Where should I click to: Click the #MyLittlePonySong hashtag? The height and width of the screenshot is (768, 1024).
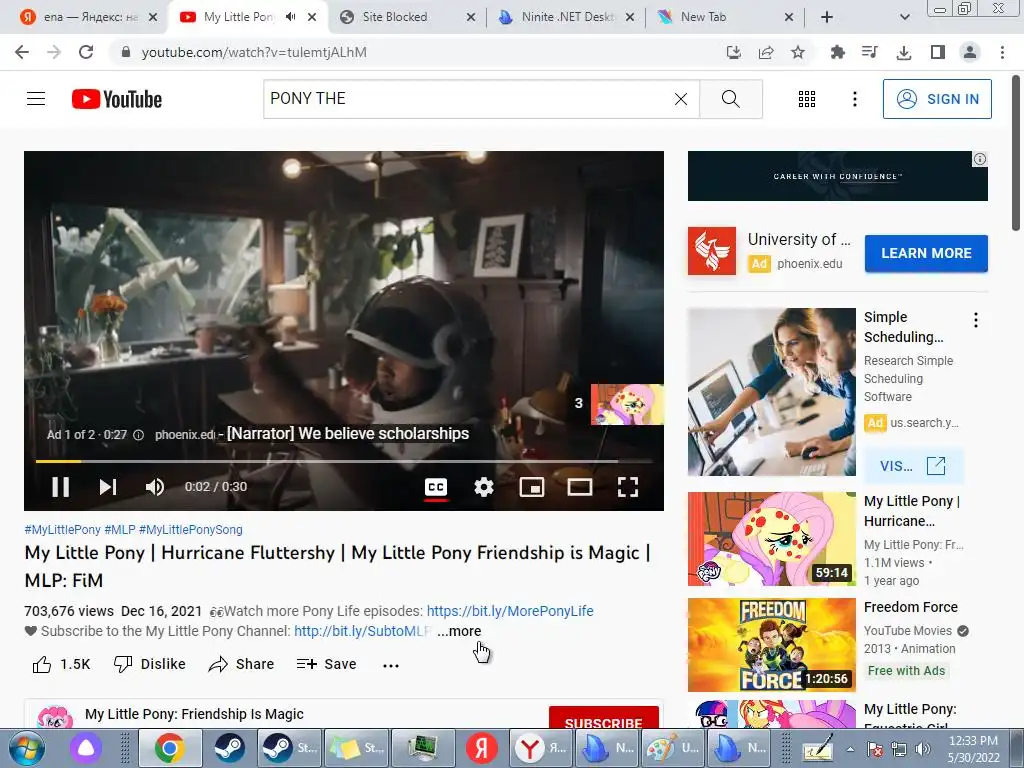point(191,530)
